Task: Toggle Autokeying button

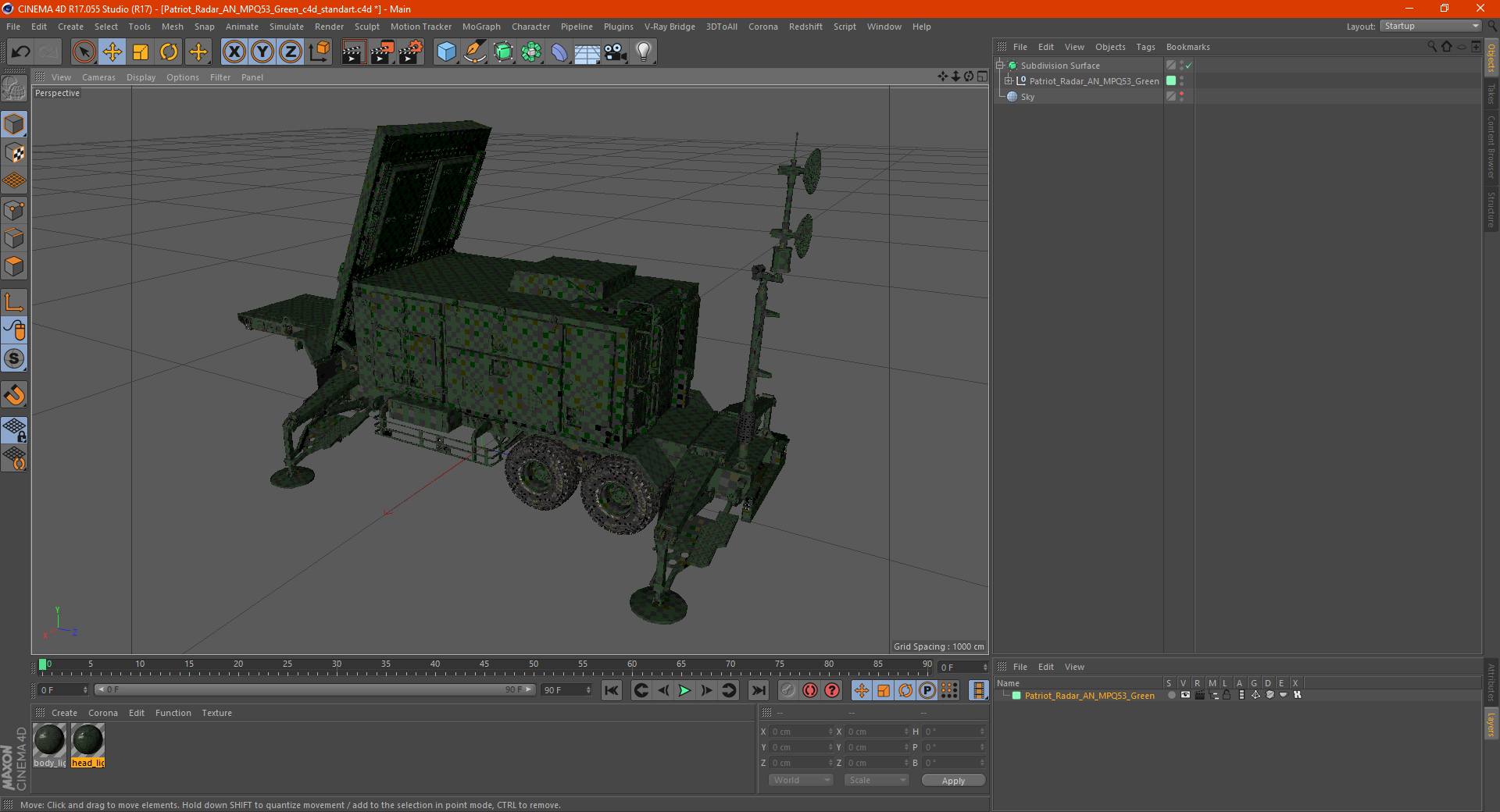Action: coord(810,690)
